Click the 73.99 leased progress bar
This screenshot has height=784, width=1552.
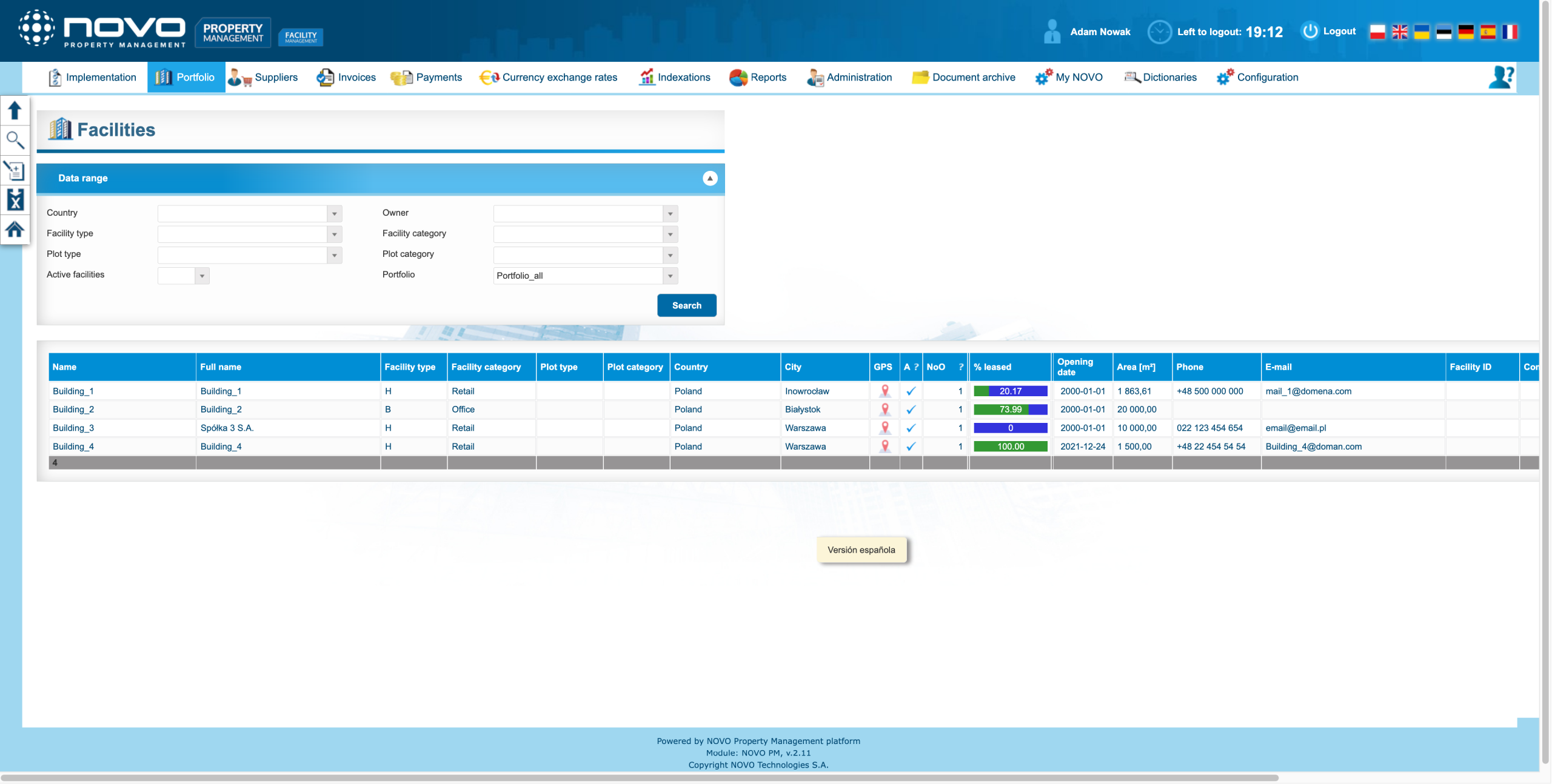tap(1010, 410)
